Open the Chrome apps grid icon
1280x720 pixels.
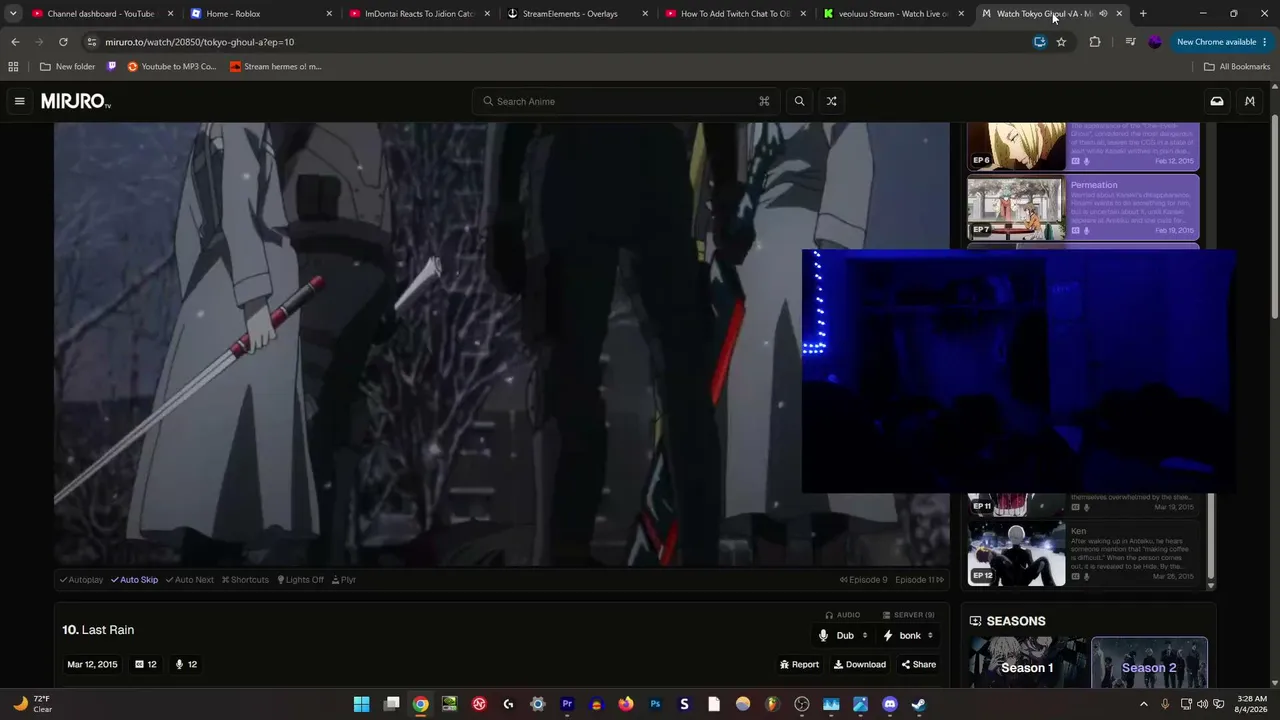(13, 67)
